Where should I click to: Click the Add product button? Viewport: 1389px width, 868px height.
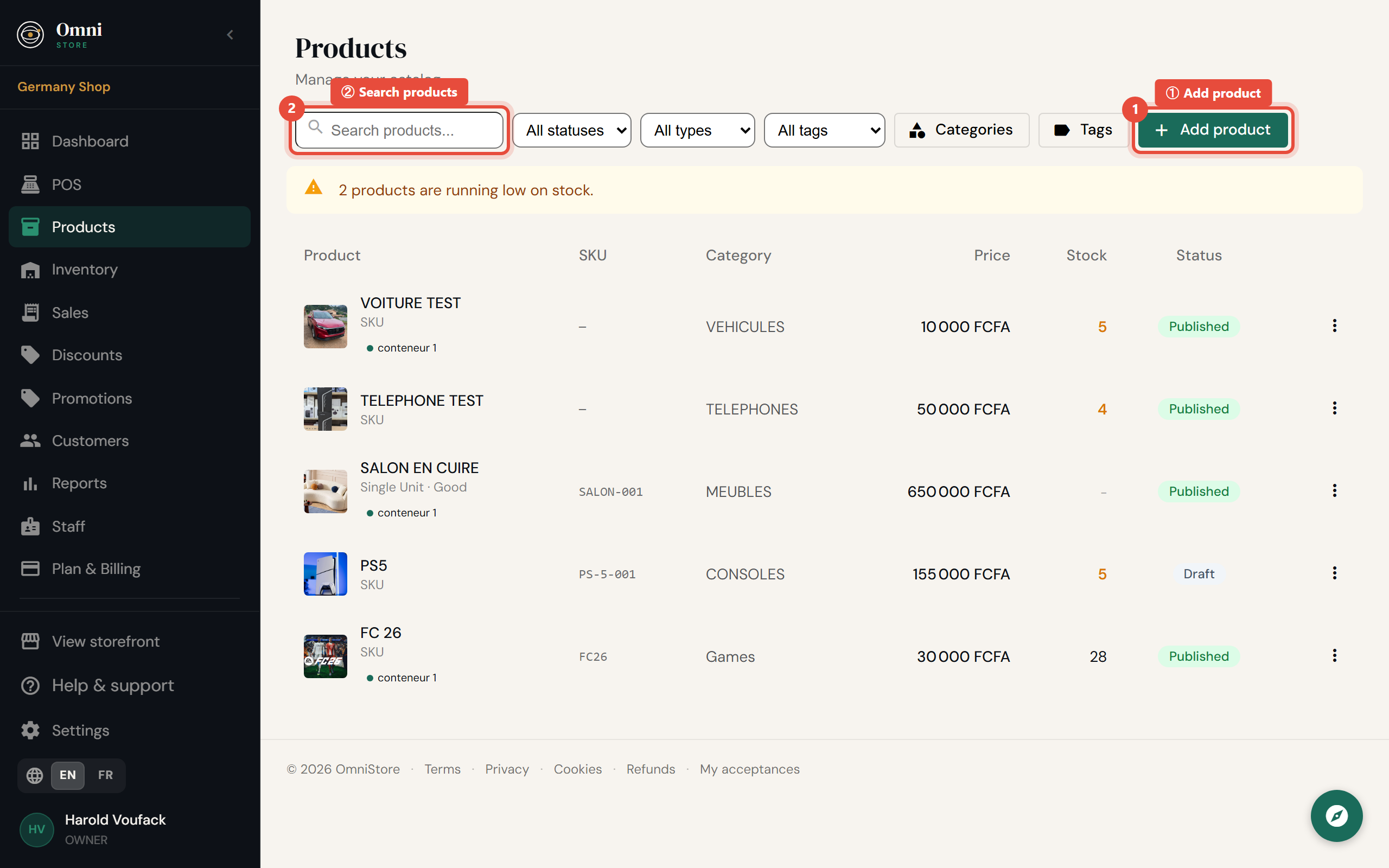1213,130
